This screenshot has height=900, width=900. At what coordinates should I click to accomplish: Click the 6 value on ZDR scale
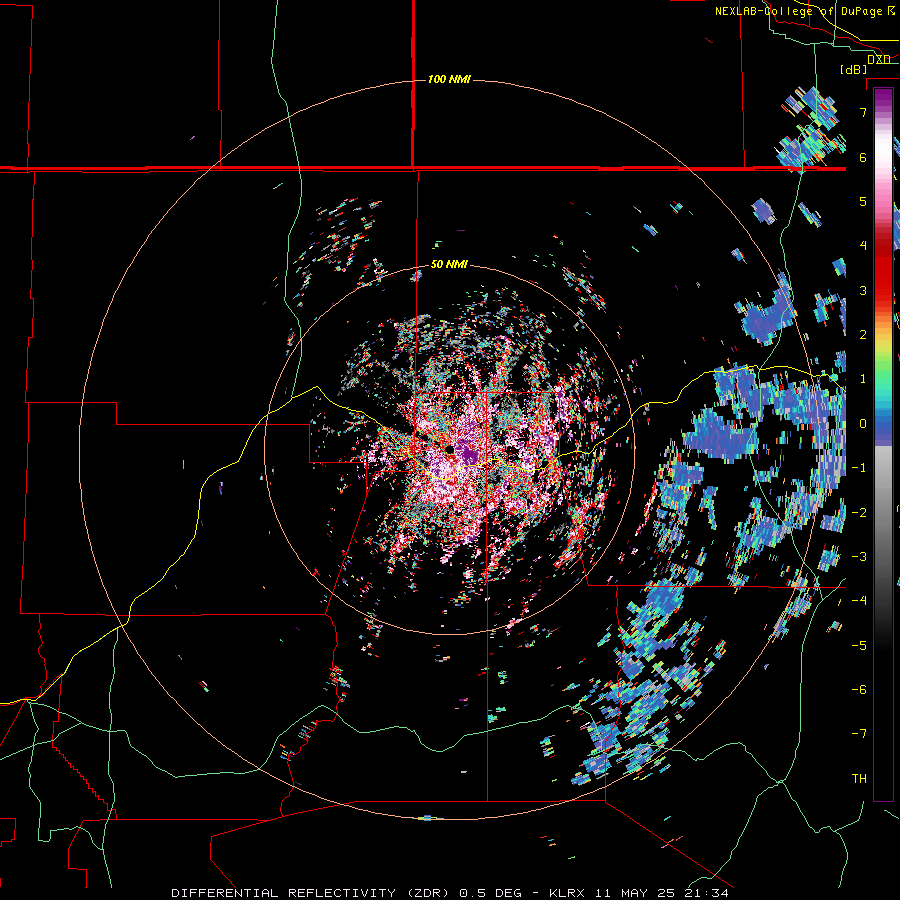coord(863,157)
